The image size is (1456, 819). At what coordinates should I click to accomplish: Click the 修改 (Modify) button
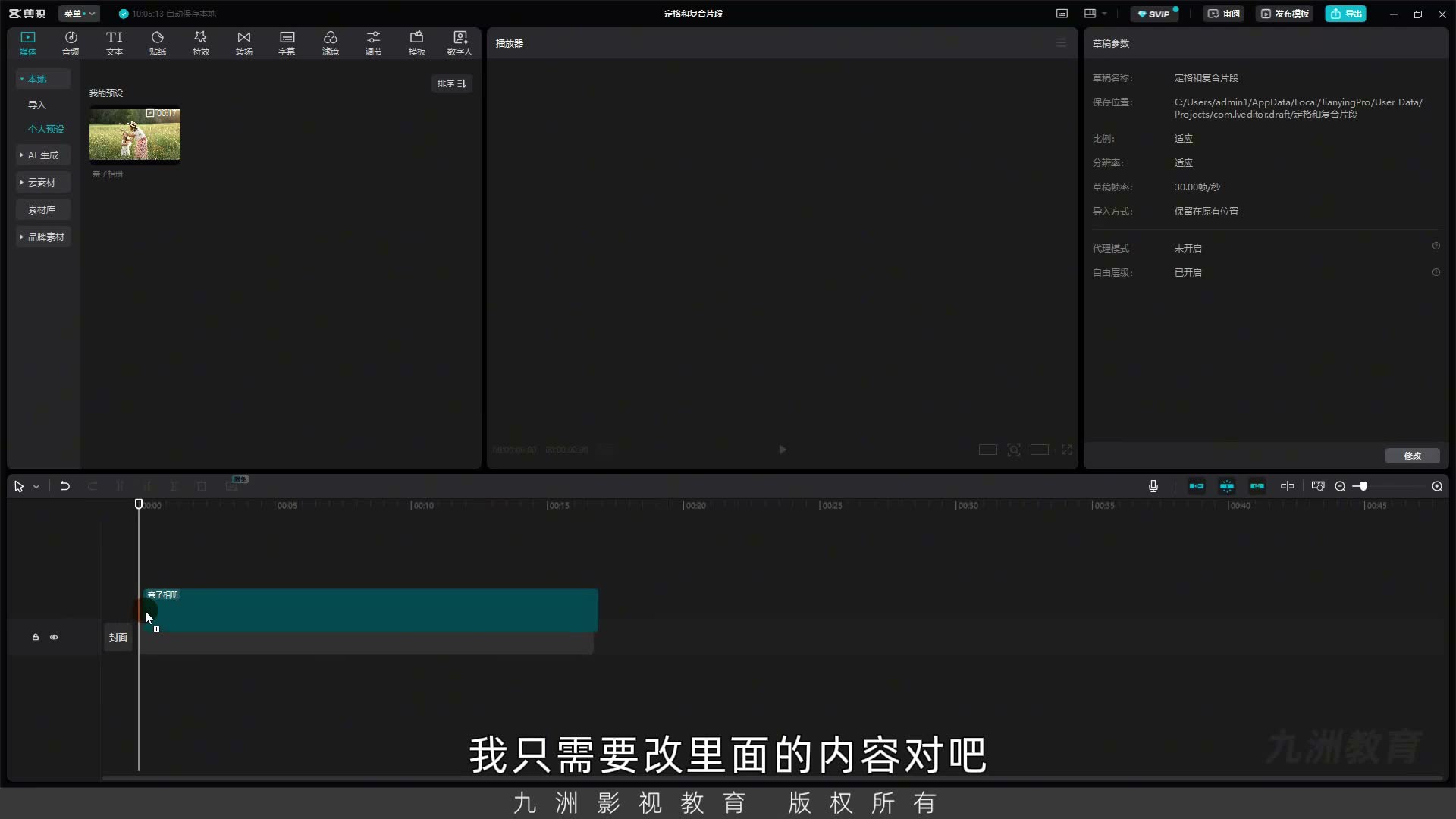coord(1412,456)
